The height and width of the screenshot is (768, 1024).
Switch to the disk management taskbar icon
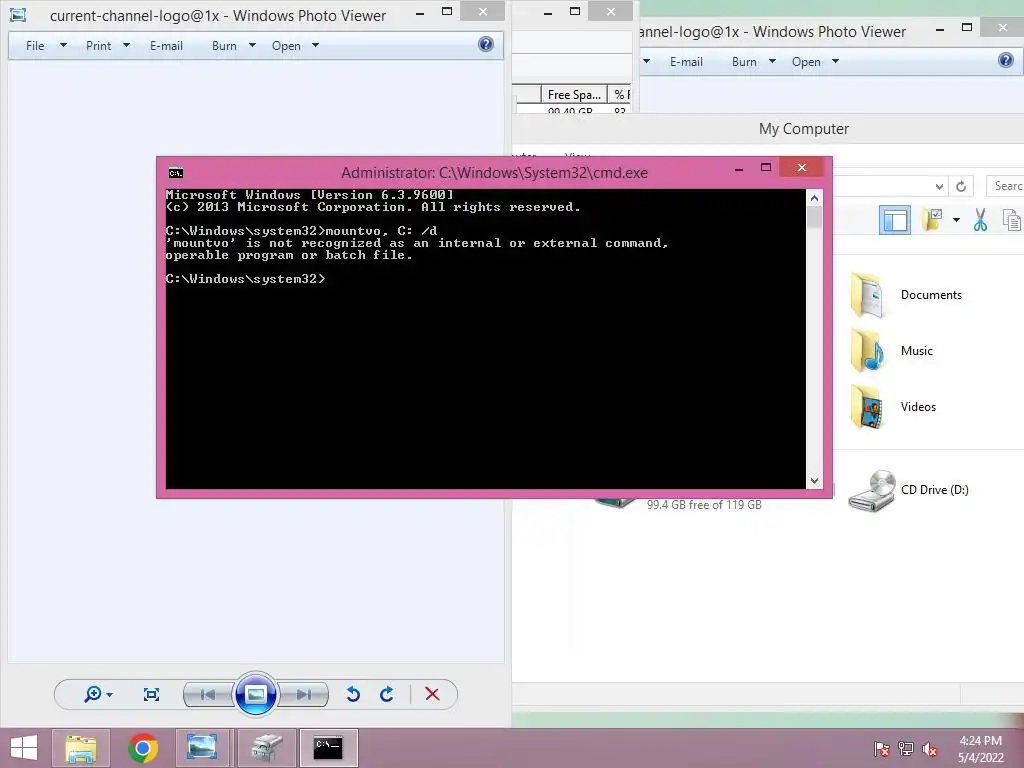click(266, 748)
